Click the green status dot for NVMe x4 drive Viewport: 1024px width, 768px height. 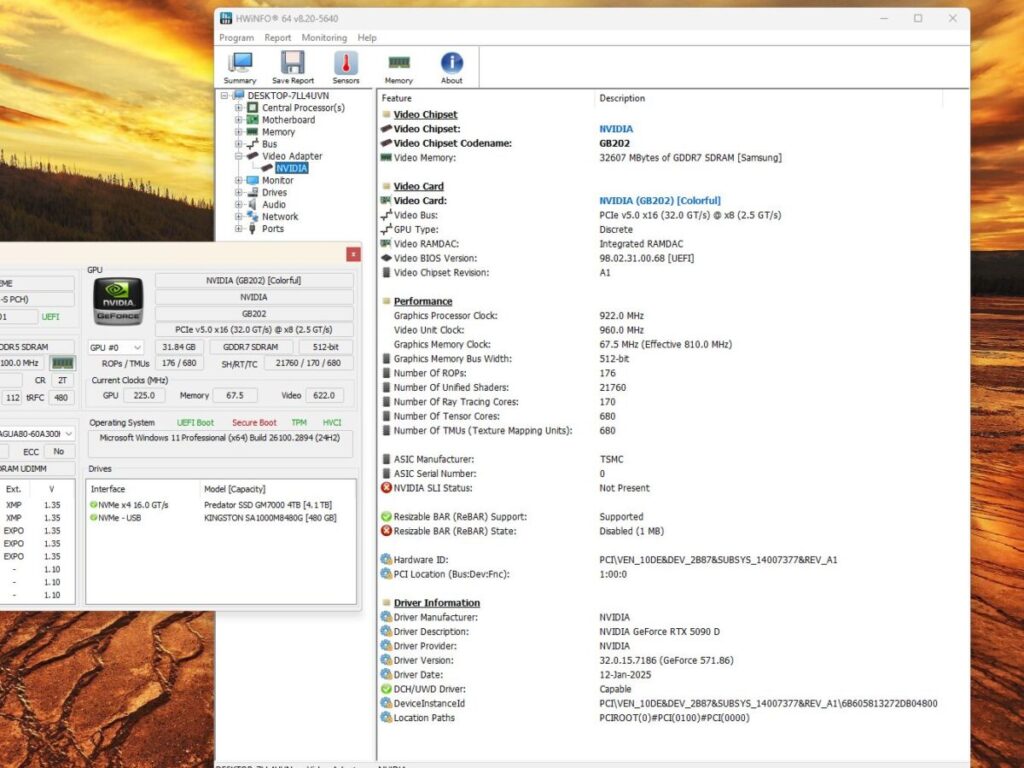[93, 505]
